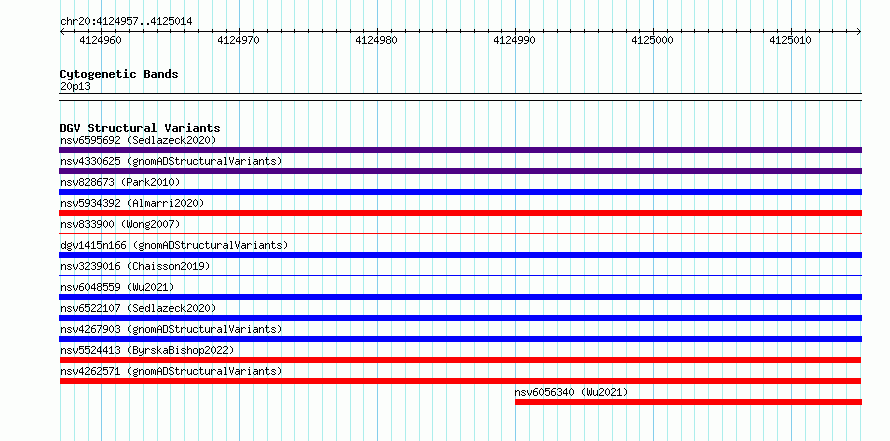
Task: Click the dgv1415n166 (gnomADStructuralVariants) label
Action: click(x=174, y=245)
